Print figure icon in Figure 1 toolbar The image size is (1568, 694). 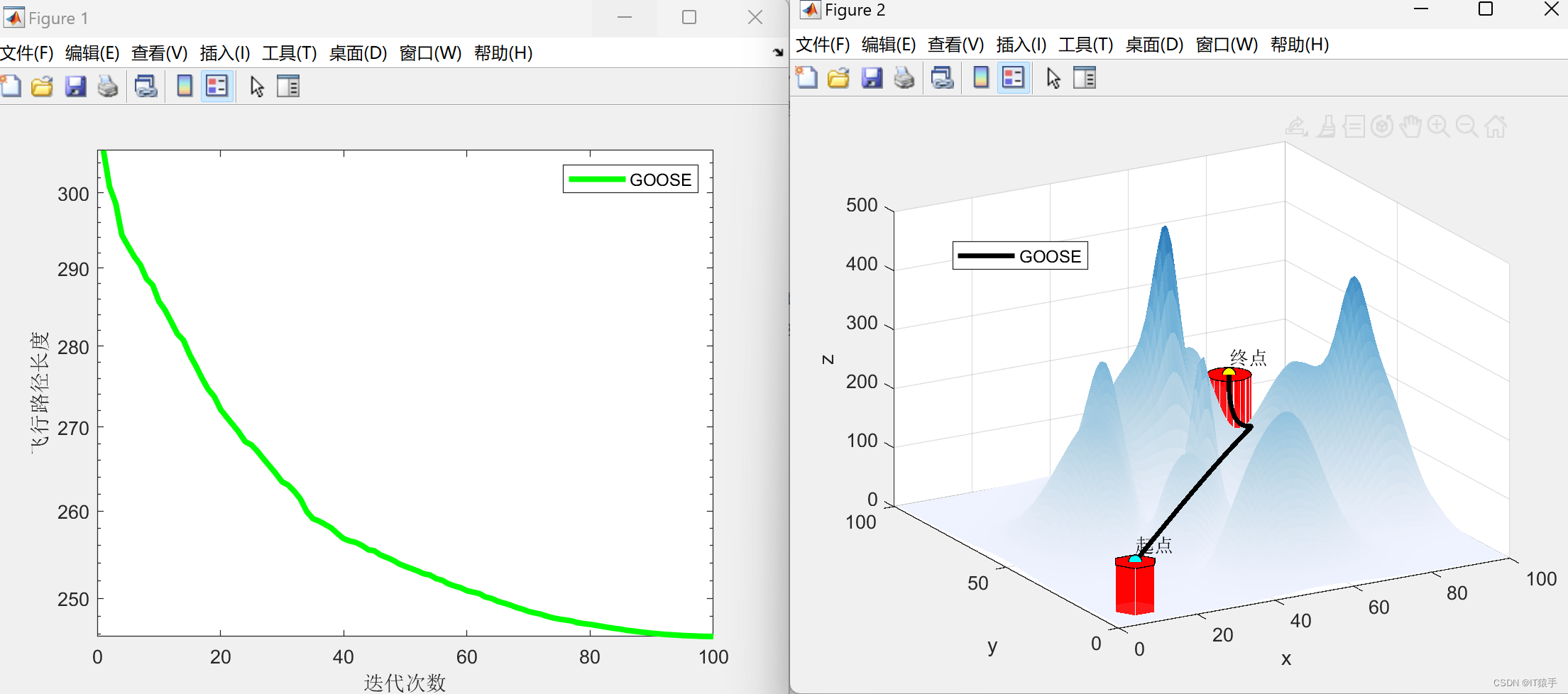click(x=108, y=87)
